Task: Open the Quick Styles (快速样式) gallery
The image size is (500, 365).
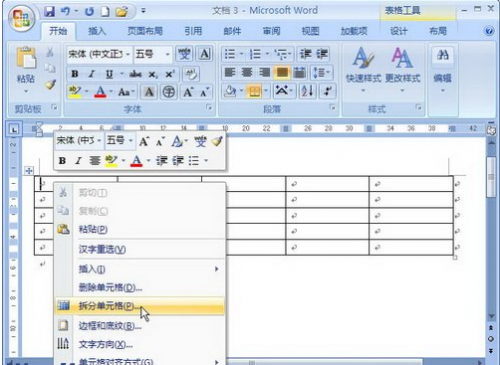Action: coord(363,69)
